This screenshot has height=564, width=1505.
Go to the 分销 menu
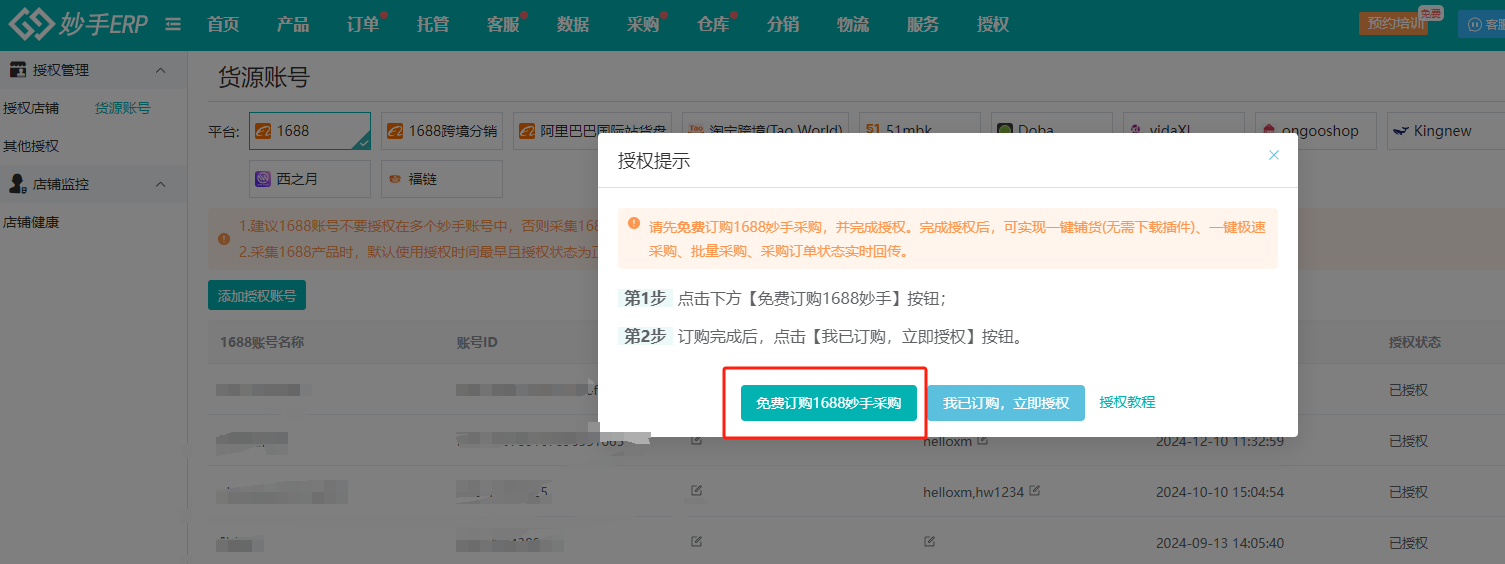783,25
